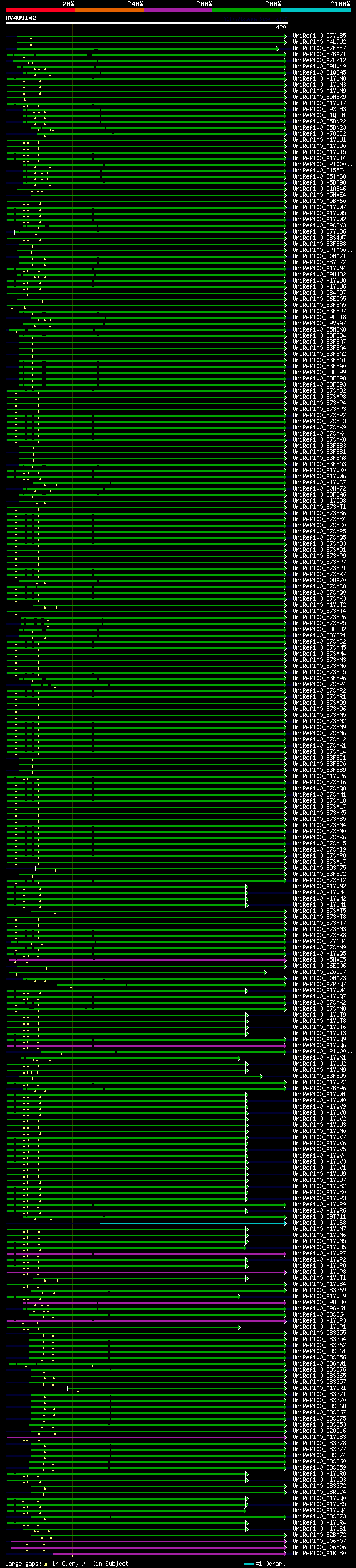The image size is (356, 1568).
Task: Click the red ~20% identity legend segment
Action: click(x=39, y=10)
